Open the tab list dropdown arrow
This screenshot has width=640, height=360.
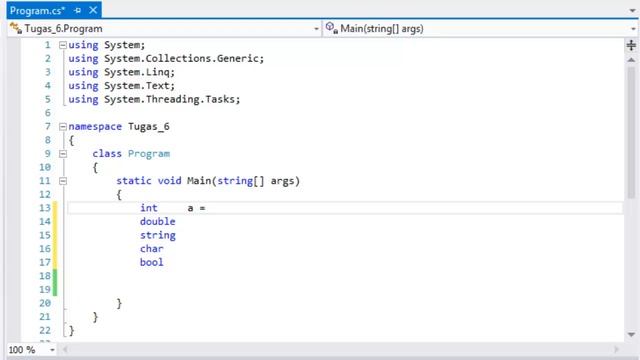coord(632,11)
